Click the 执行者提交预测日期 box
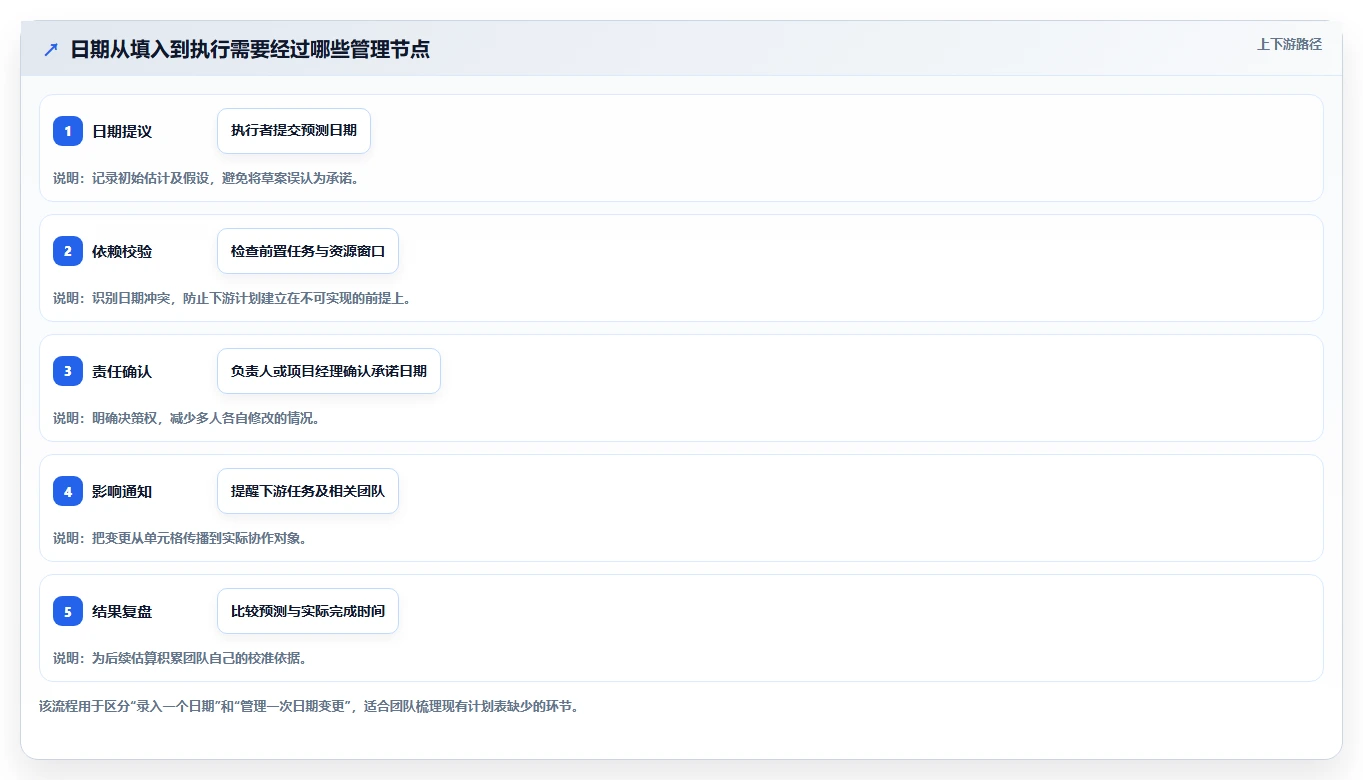Image resolution: width=1363 pixels, height=780 pixels. coord(294,131)
